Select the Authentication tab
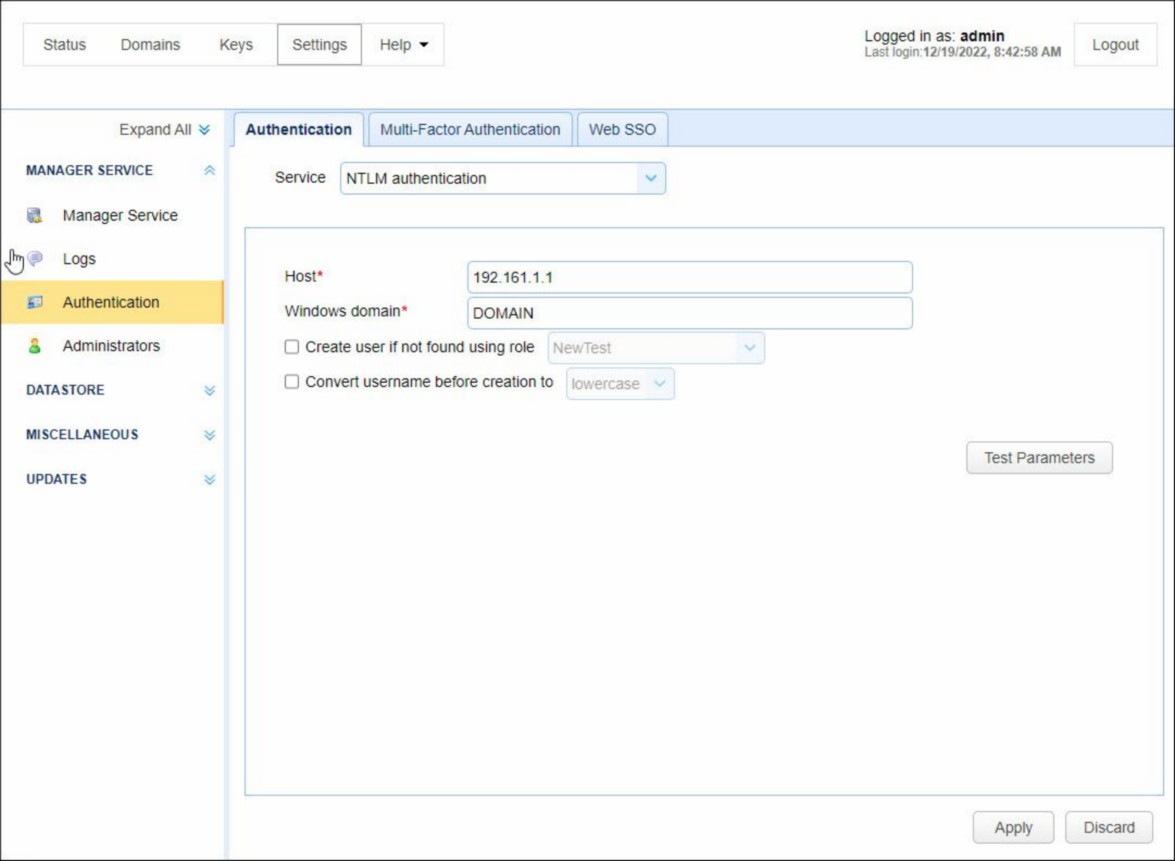The height and width of the screenshot is (861, 1175). pos(298,130)
